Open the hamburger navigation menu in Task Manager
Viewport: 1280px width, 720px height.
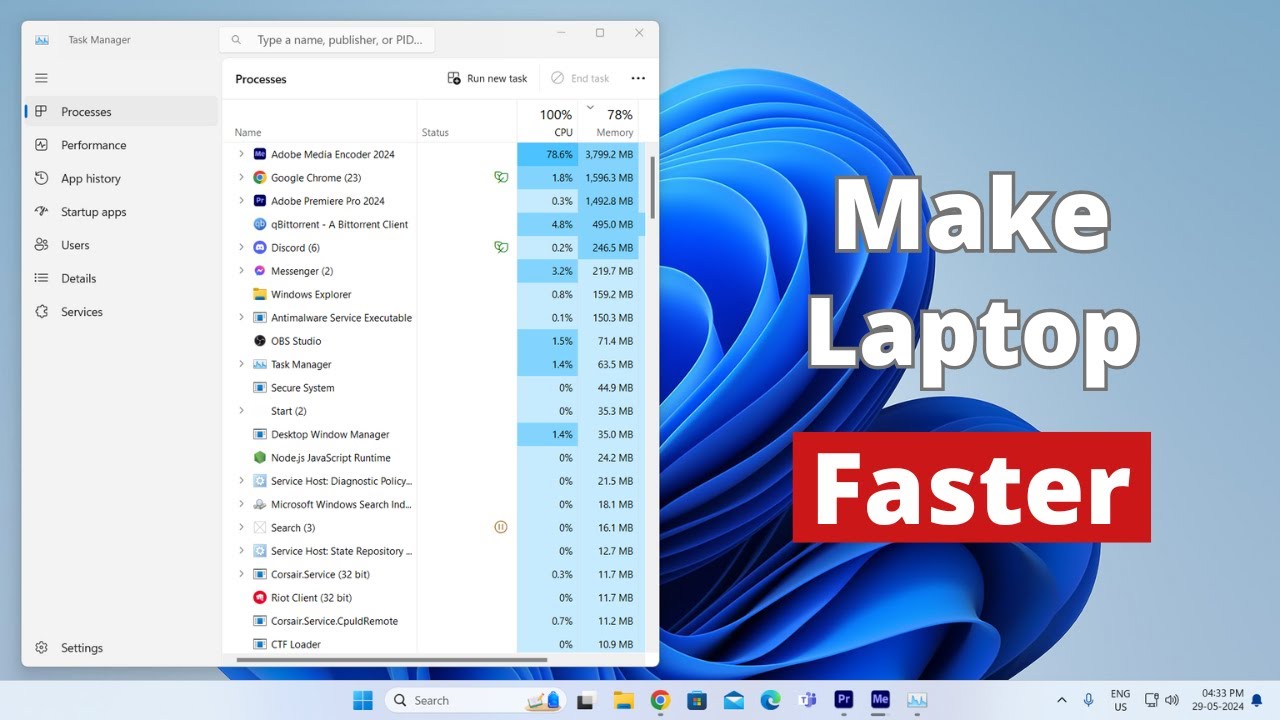point(41,78)
